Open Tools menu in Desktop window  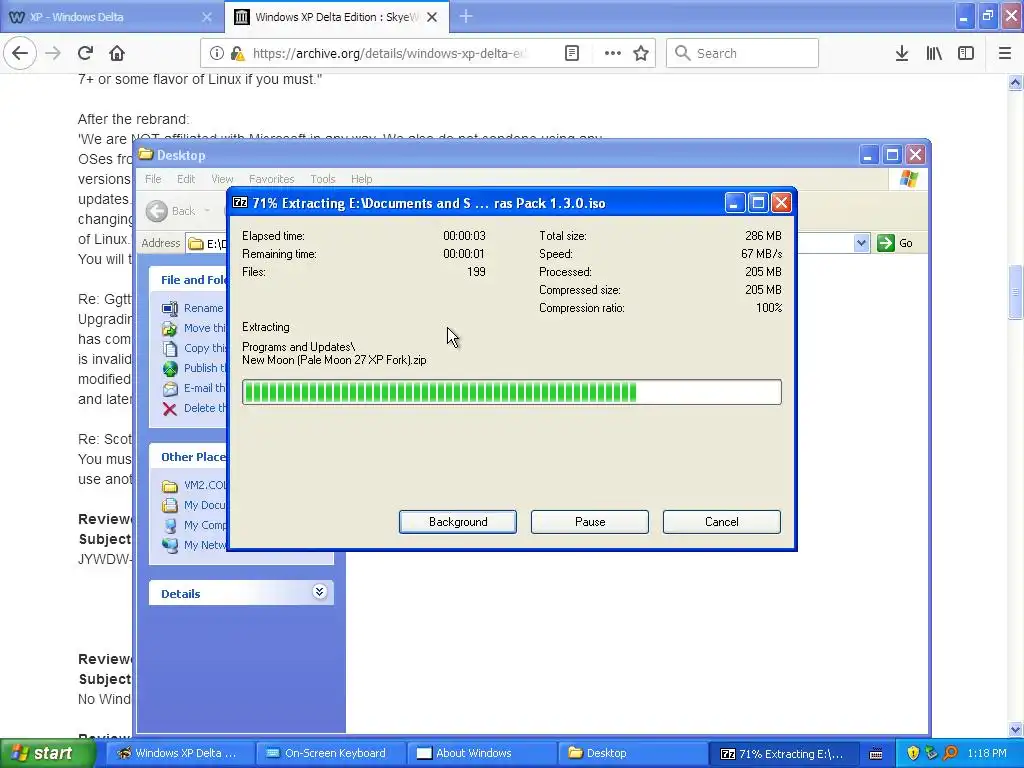tap(323, 179)
